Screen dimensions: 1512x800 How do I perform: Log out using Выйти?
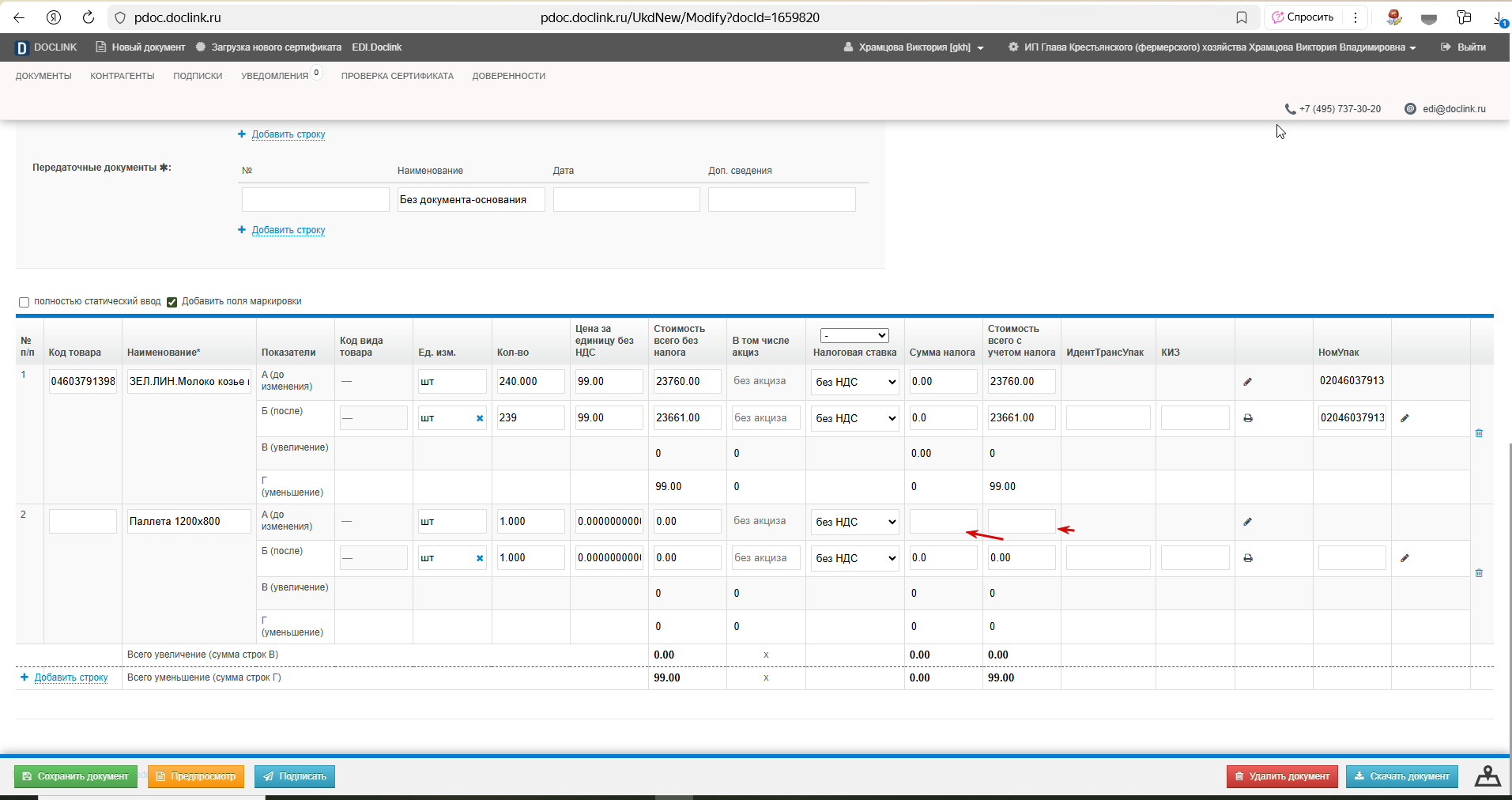(x=1463, y=47)
